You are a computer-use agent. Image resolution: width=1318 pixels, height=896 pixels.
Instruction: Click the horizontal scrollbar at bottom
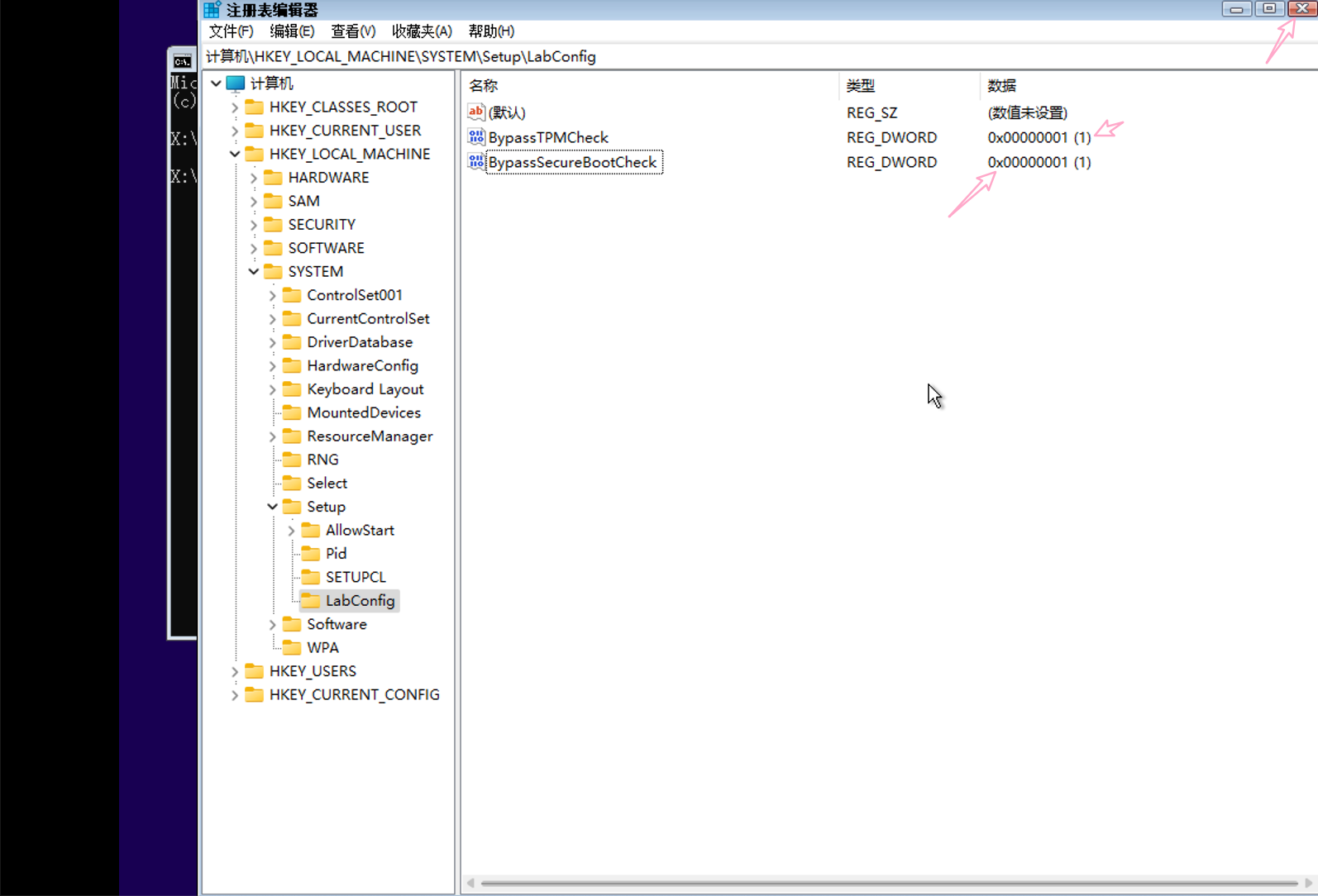[x=889, y=883]
